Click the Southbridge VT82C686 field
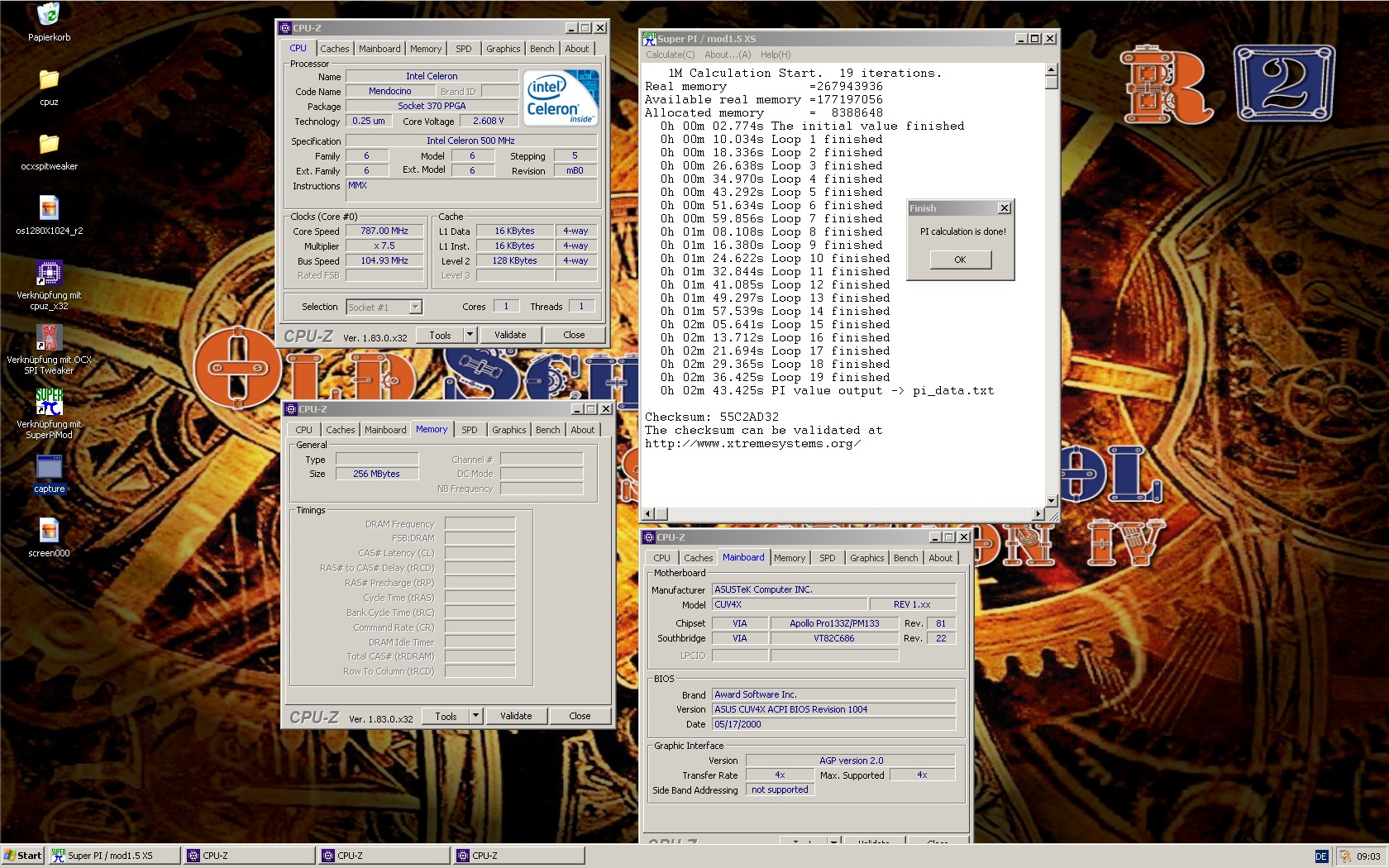Screen dimensions: 1389x868 tap(834, 638)
